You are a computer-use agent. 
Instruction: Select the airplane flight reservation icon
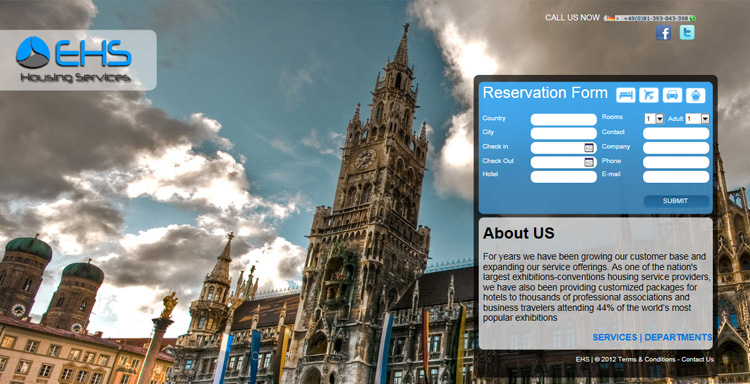[x=649, y=95]
